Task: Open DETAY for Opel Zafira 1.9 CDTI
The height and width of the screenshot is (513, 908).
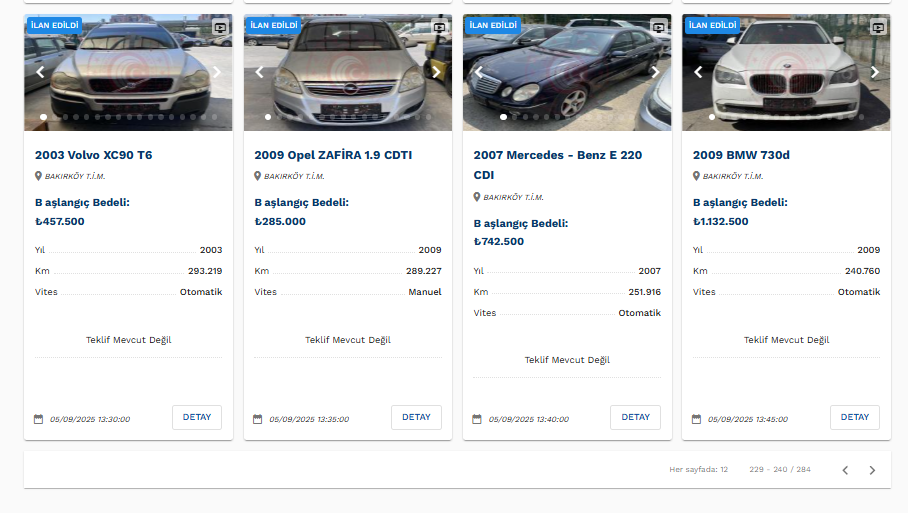Action: [x=416, y=417]
